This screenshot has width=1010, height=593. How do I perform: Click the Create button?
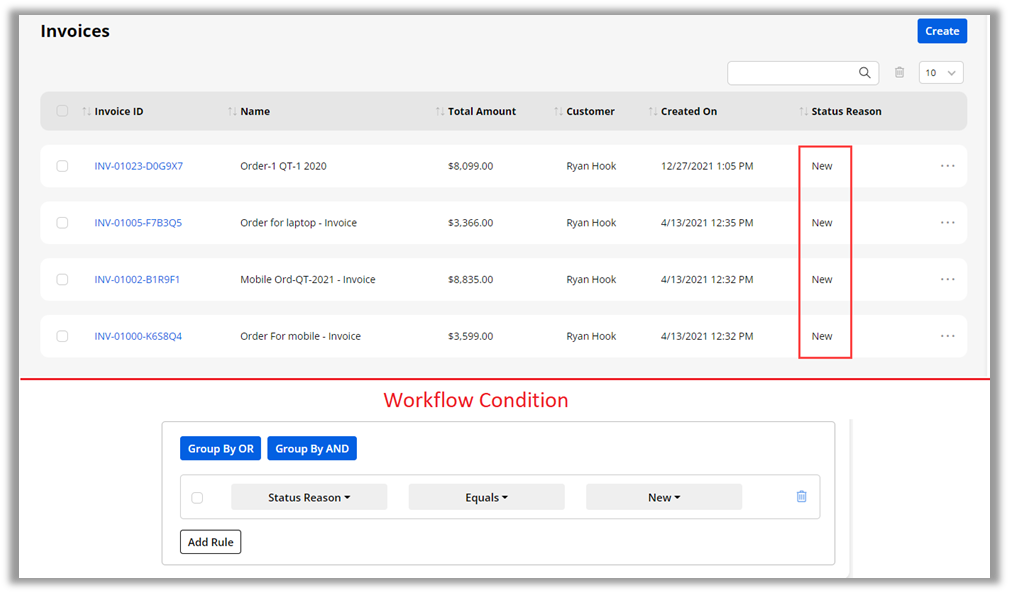[941, 31]
